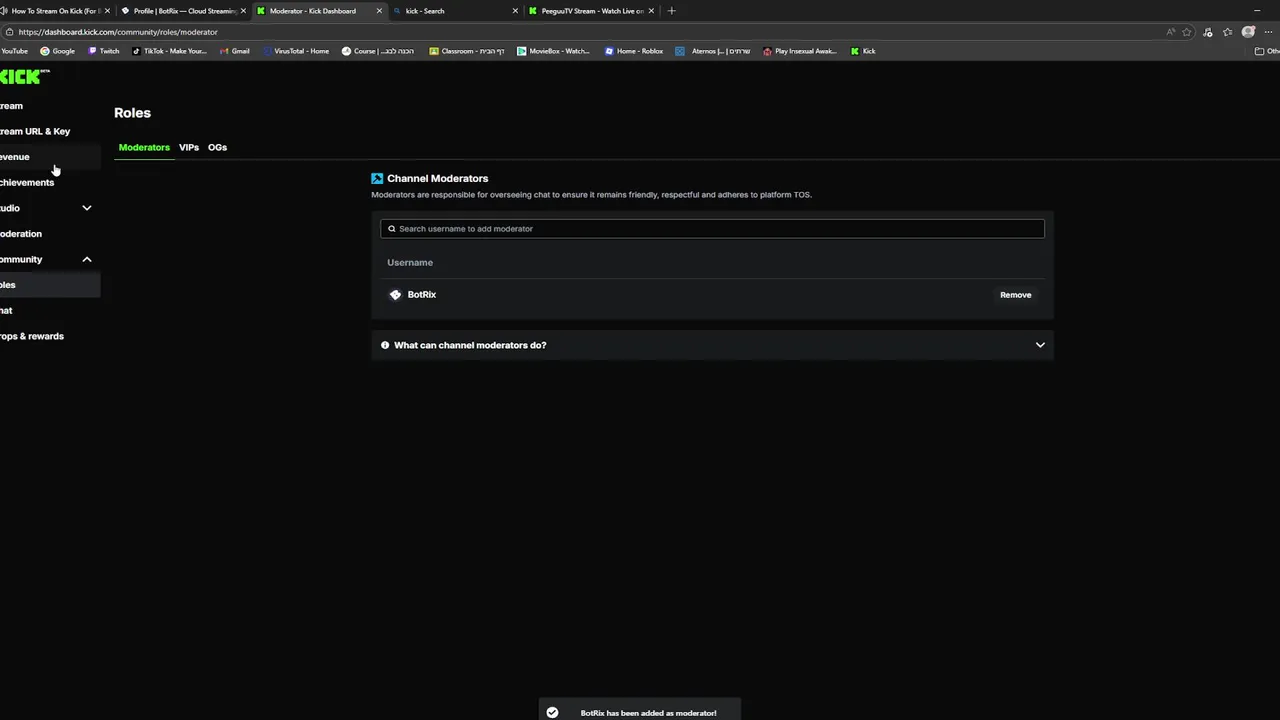Open the 'Play Insexual Awak...' bookmark
This screenshot has height=720, width=1280.
799,51
